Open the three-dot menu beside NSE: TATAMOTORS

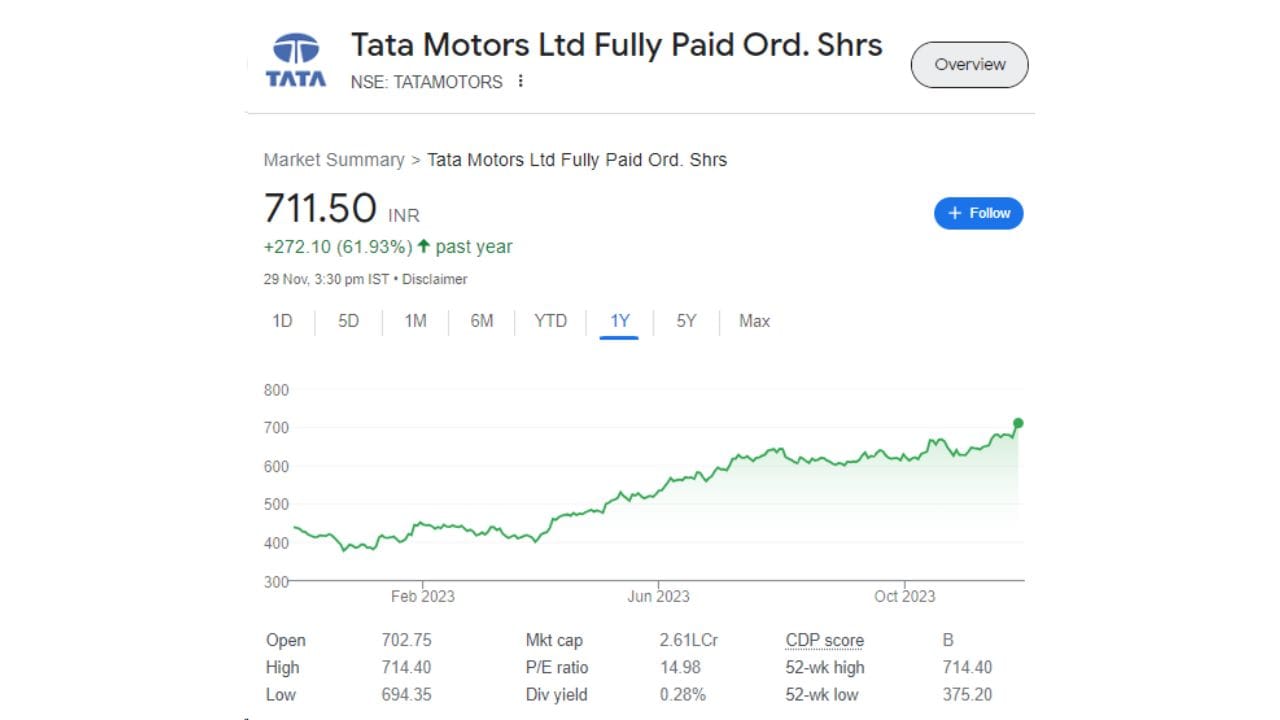(x=520, y=82)
